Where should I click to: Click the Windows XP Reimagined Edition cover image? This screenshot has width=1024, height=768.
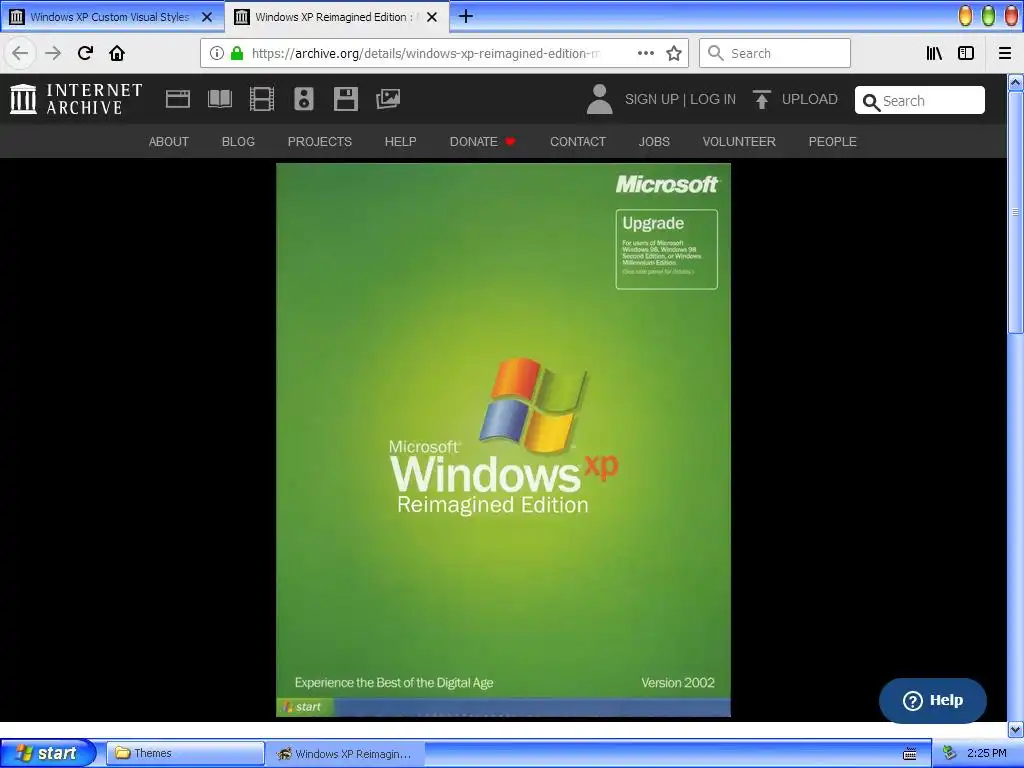tap(504, 440)
